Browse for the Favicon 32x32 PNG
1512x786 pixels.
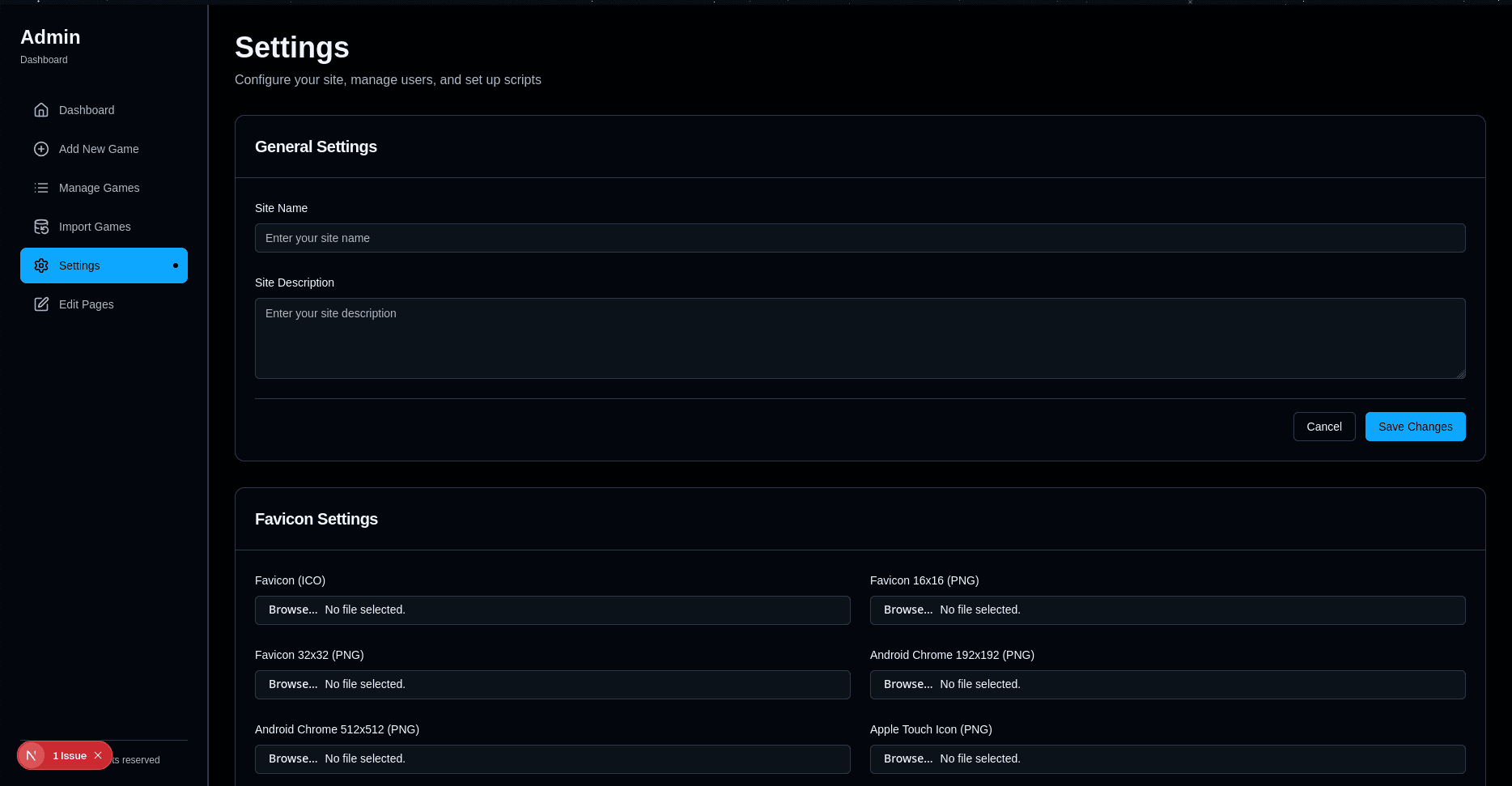click(292, 684)
